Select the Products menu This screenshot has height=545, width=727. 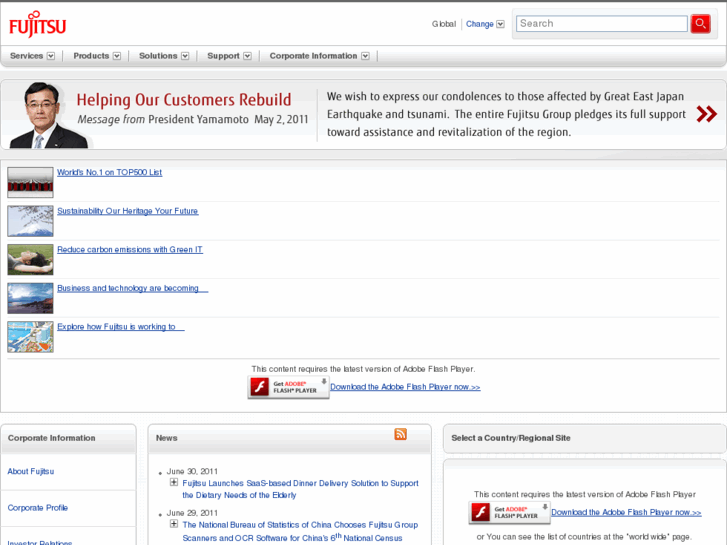point(91,56)
